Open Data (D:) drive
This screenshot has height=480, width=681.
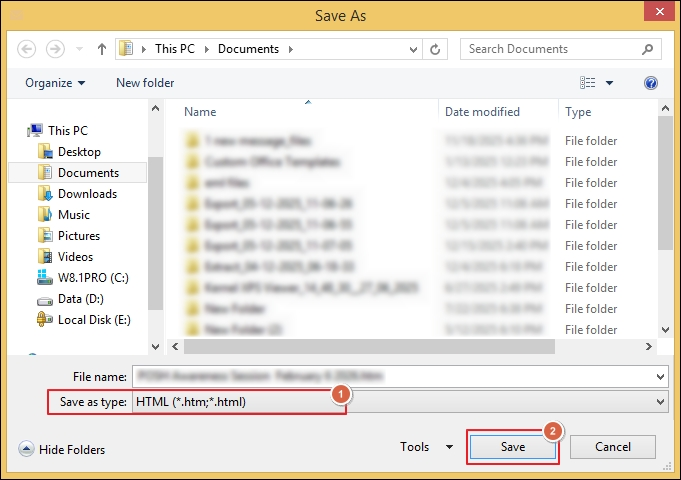click(x=81, y=299)
